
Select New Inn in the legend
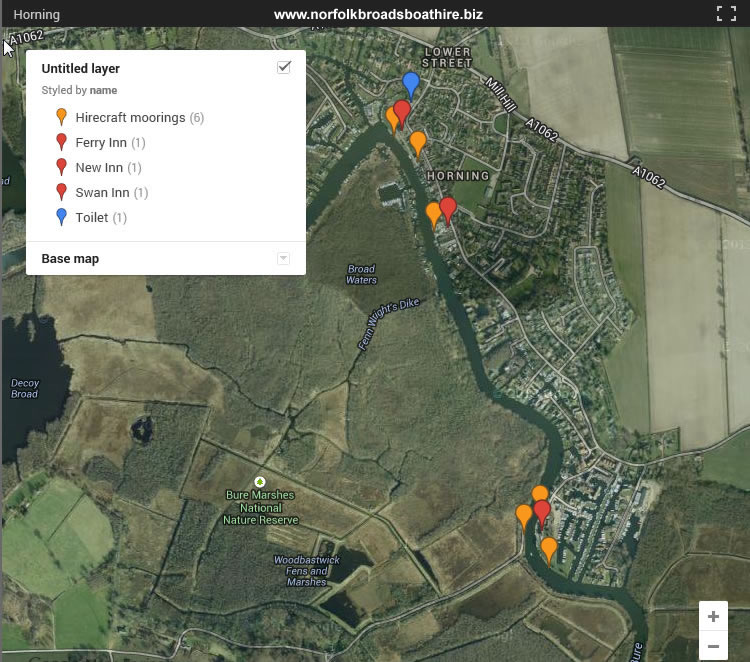[99, 168]
